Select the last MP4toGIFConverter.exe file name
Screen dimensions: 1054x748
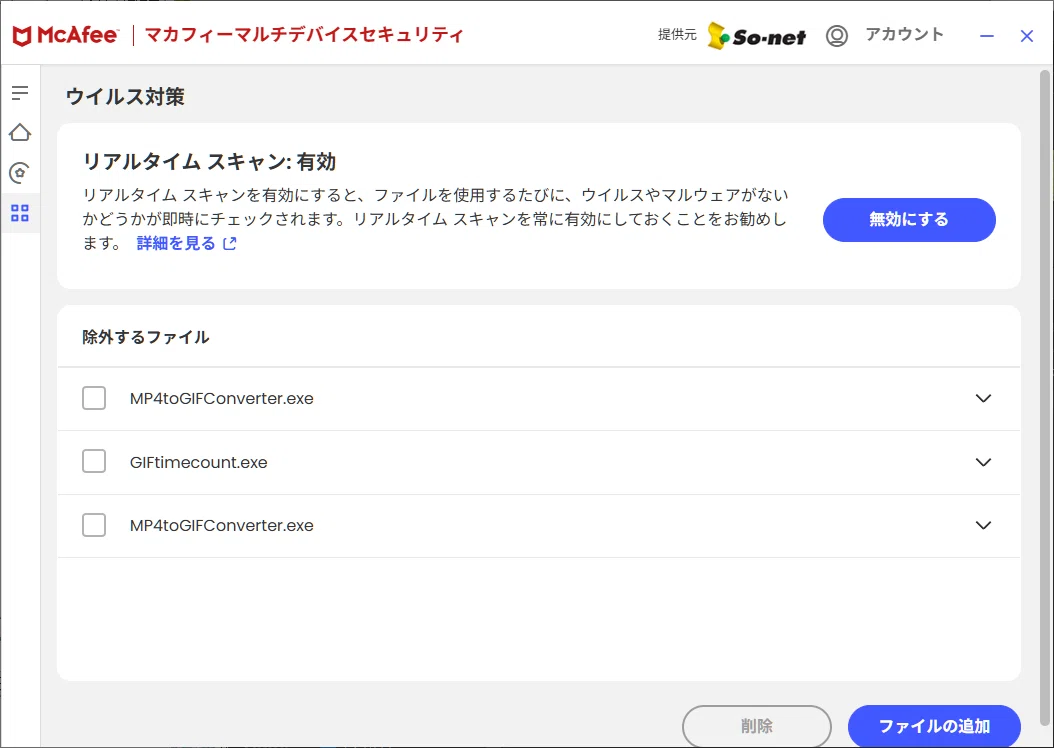click(222, 526)
